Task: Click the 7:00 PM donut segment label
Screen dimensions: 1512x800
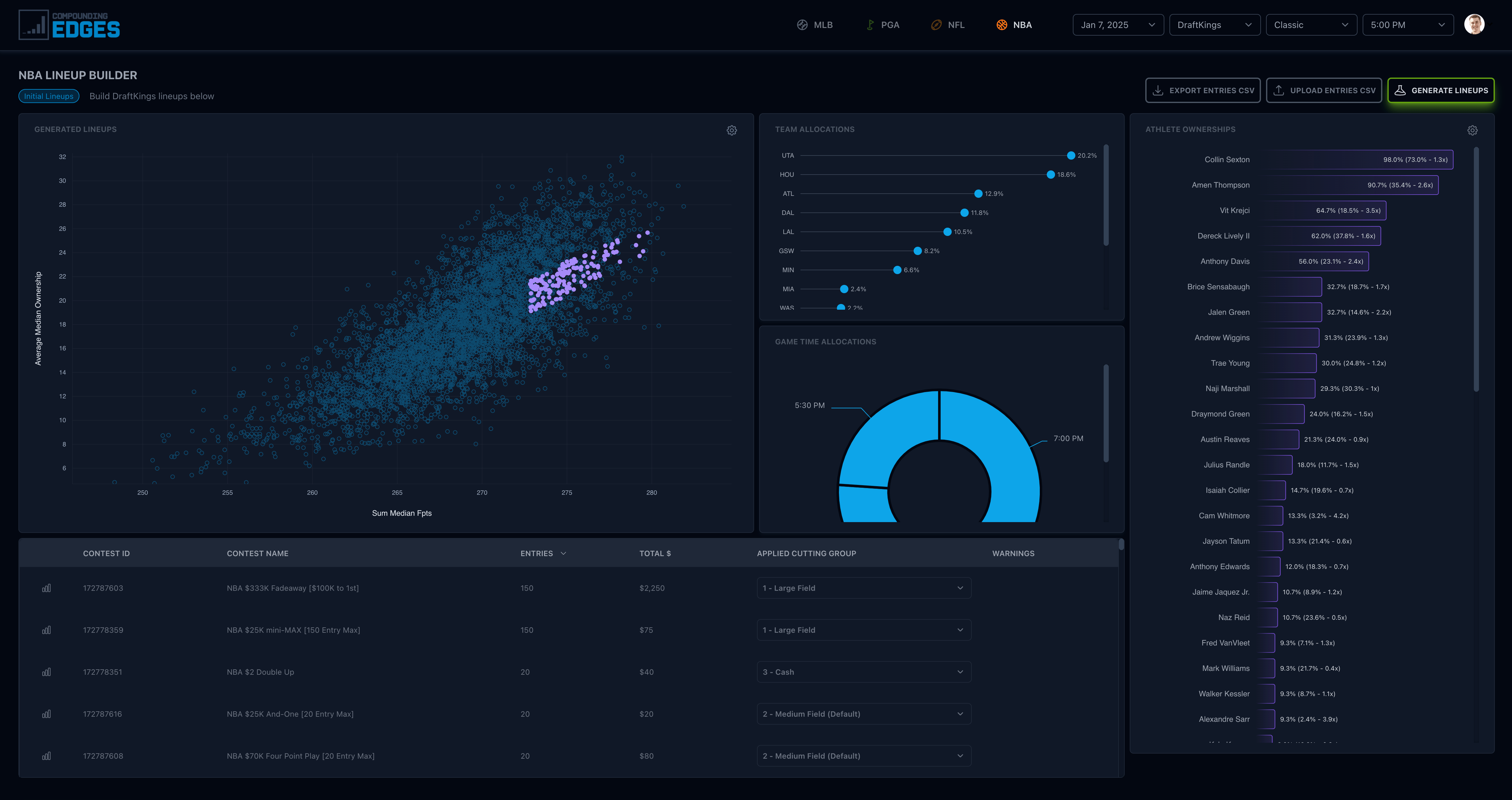Action: tap(1068, 439)
